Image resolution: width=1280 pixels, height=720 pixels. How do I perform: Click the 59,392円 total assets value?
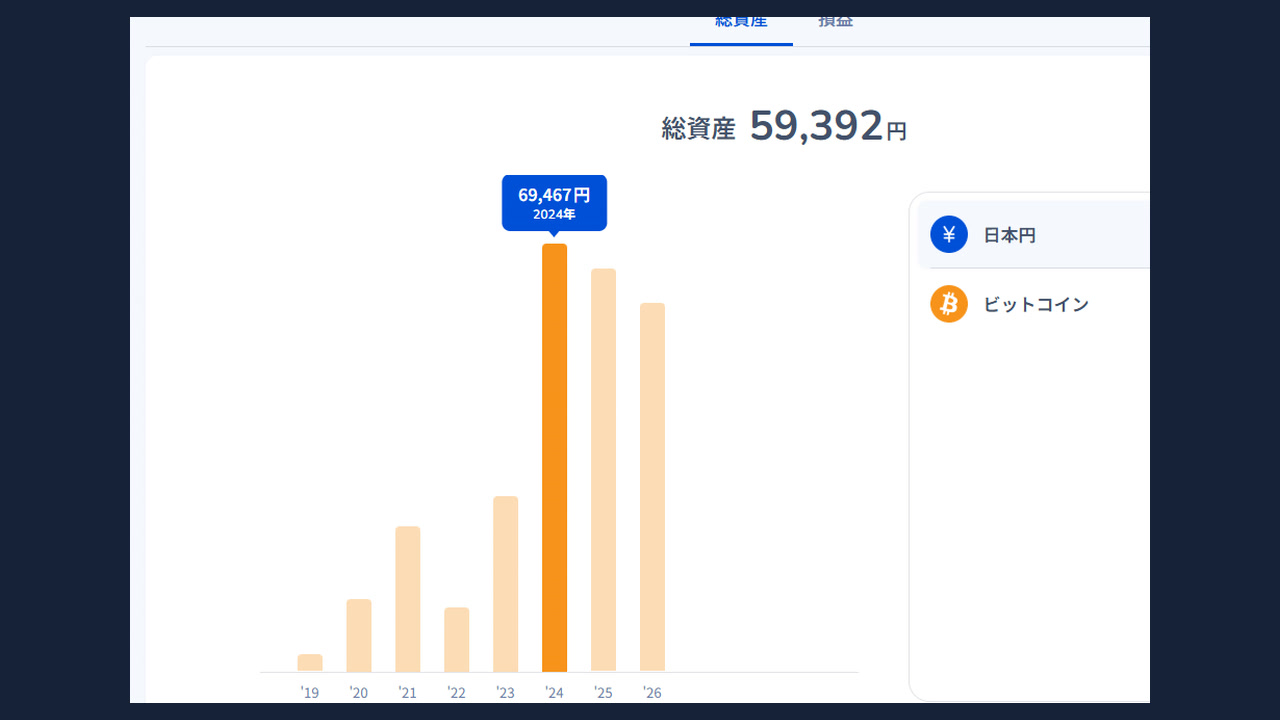(828, 126)
